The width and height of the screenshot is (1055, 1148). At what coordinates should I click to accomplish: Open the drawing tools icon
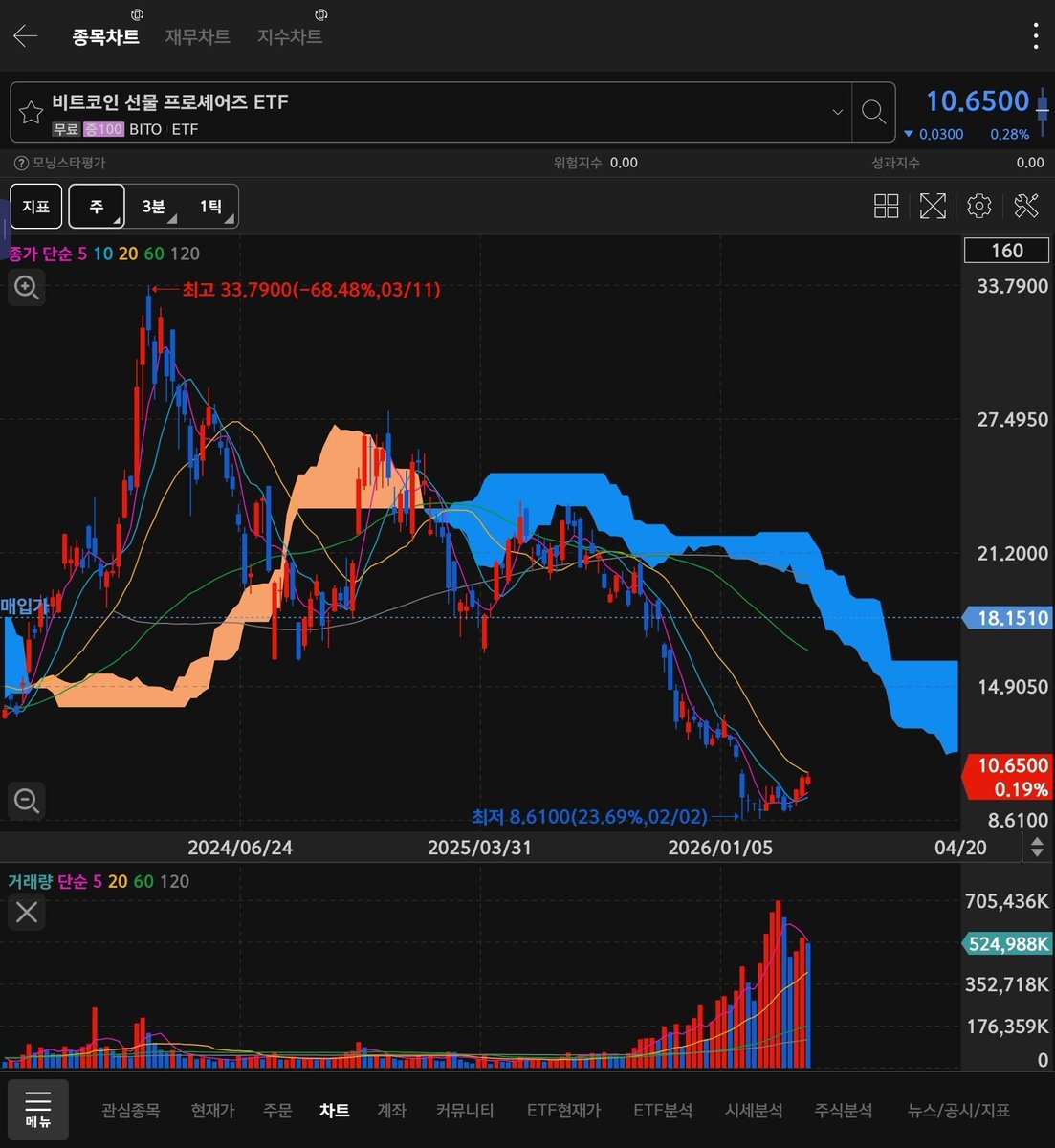(1026, 206)
